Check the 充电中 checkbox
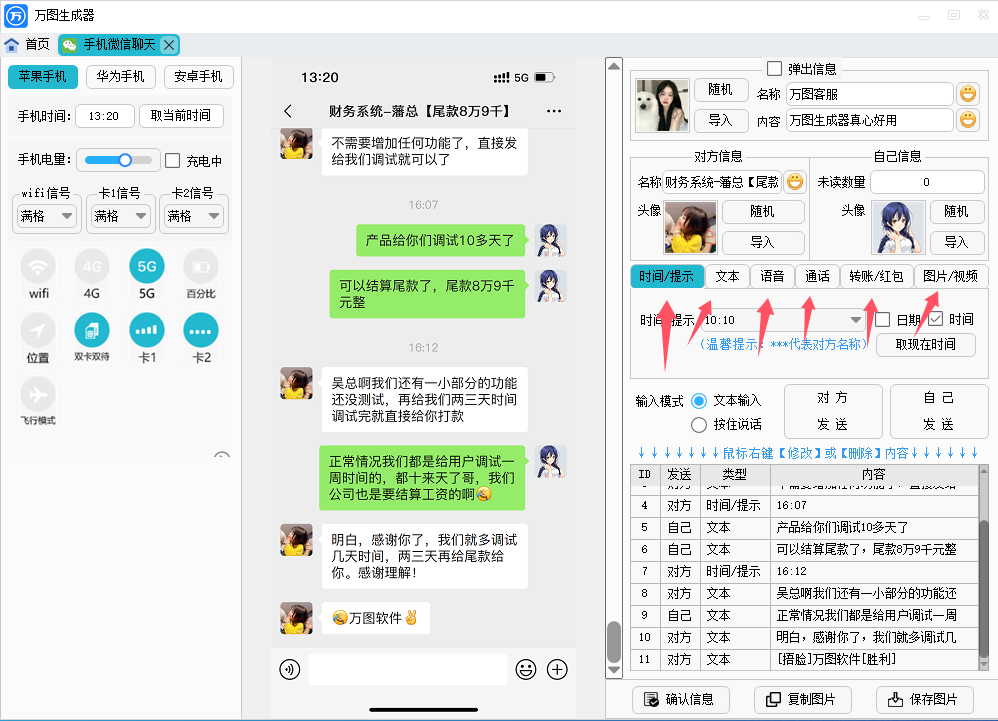 [x=172, y=160]
